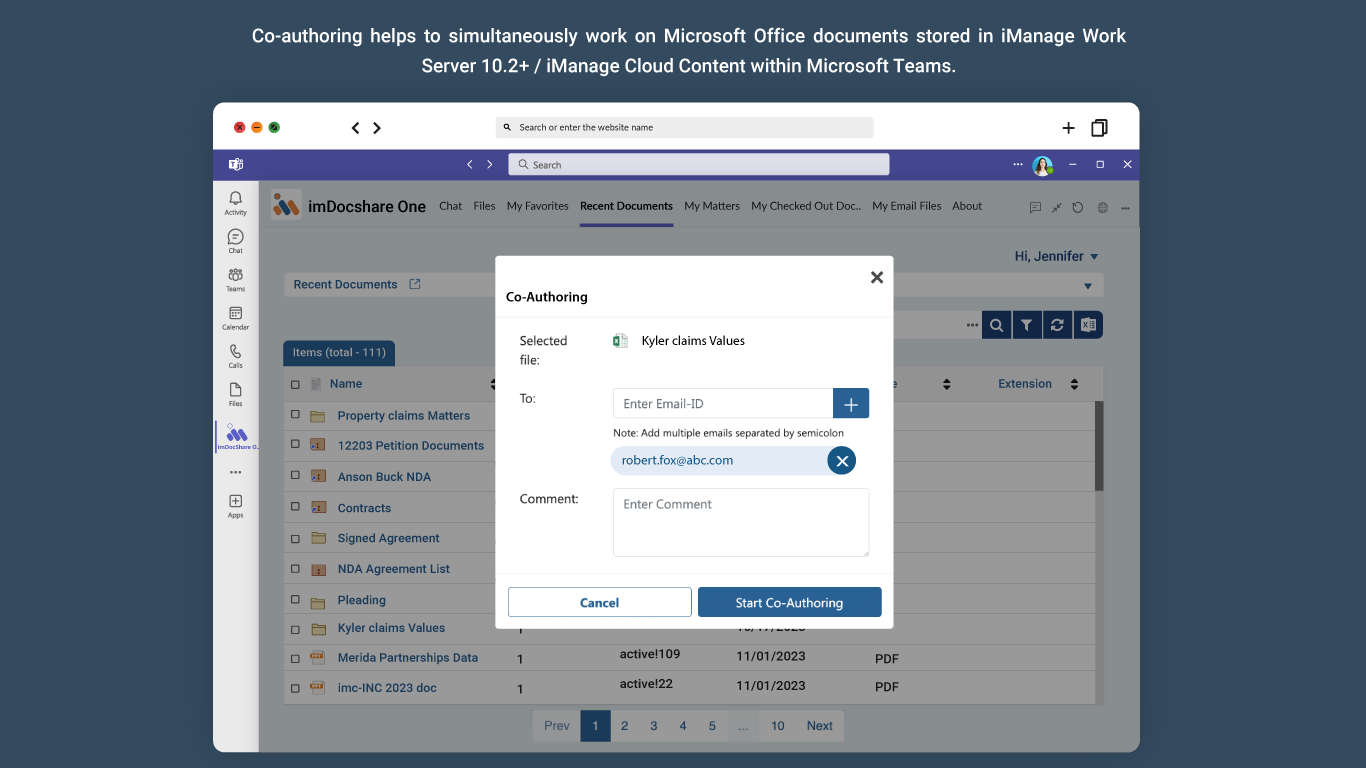Click browser back arrow
1366x768 pixels.
coord(355,128)
